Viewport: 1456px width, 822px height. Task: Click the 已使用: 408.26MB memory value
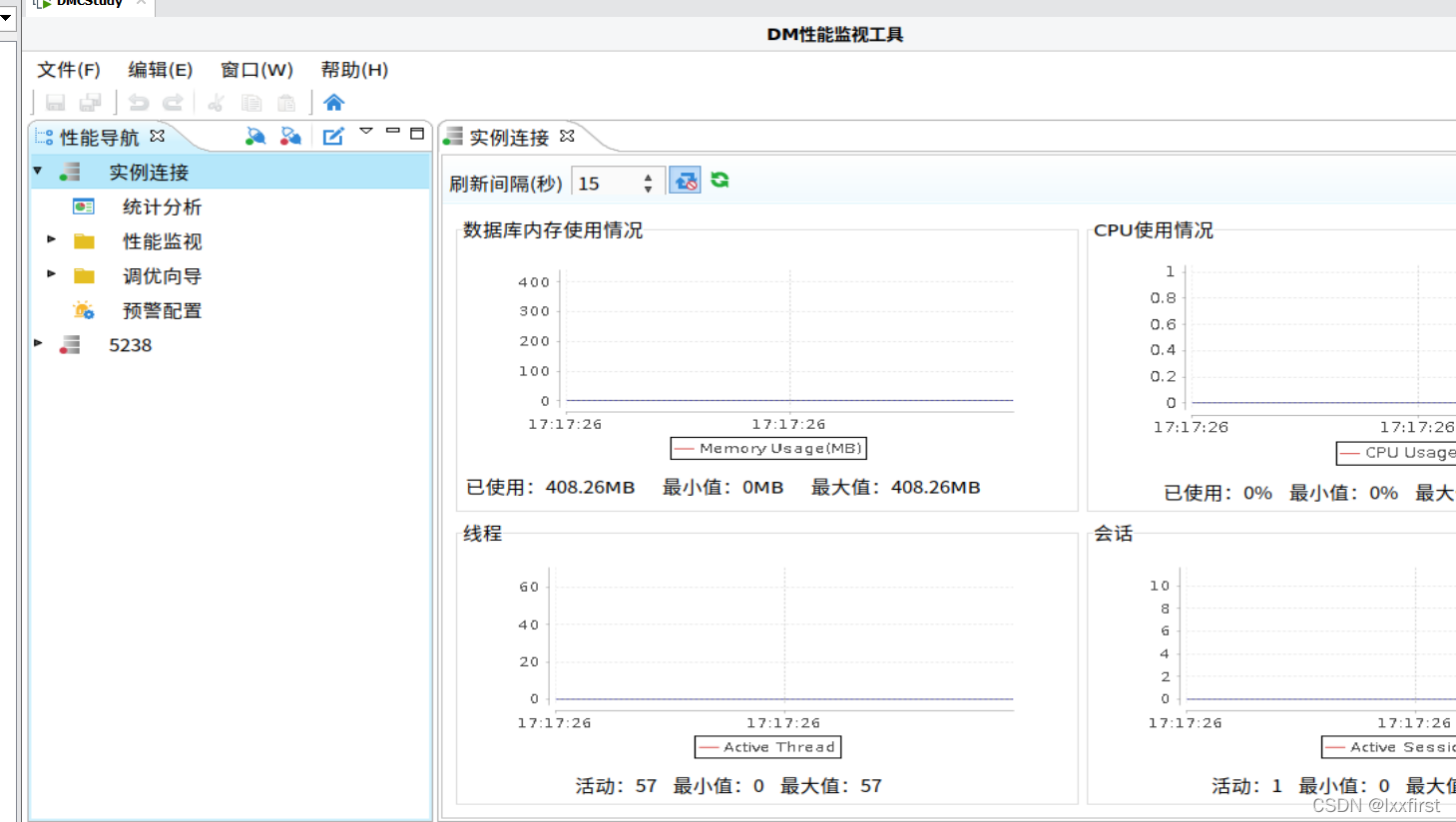coord(551,488)
